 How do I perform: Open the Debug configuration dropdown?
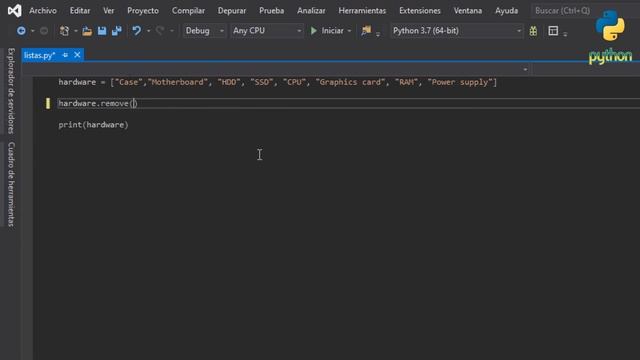tap(204, 31)
